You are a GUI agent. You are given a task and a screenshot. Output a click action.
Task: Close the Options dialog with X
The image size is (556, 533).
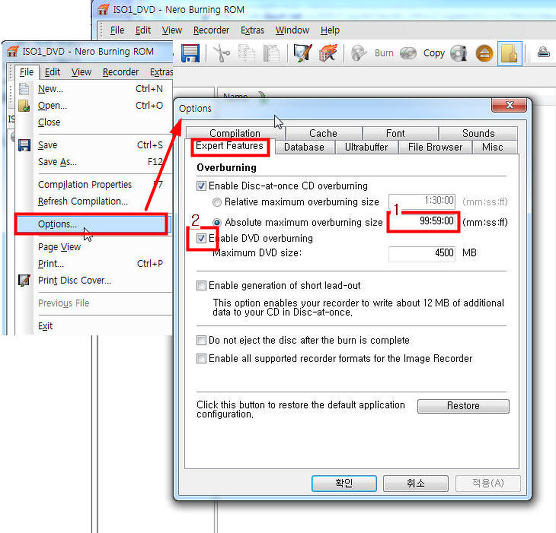(x=509, y=105)
